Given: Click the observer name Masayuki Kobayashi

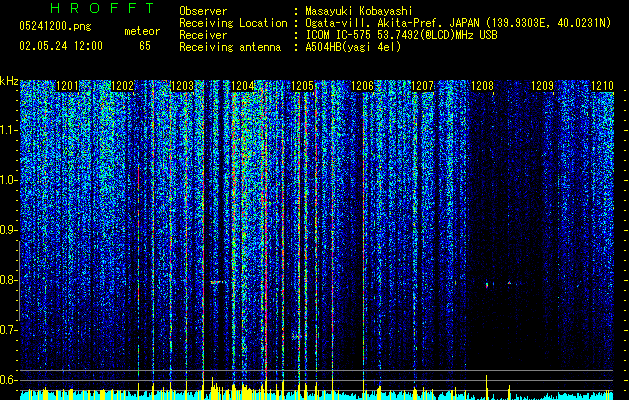Looking at the screenshot, I should tap(359, 11).
